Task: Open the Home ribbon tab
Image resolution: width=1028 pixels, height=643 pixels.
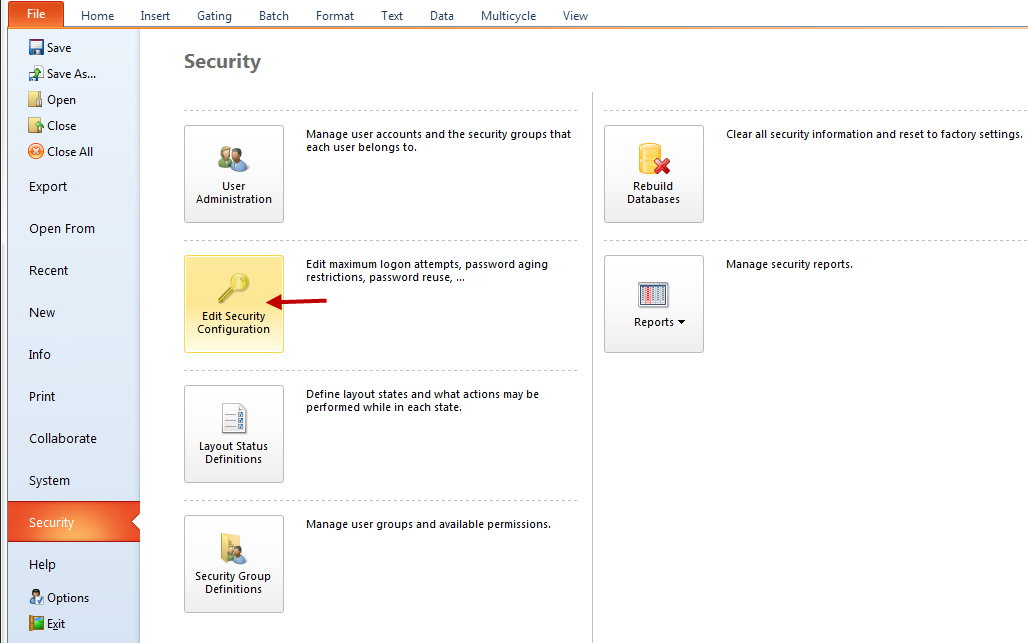Action: coord(97,16)
